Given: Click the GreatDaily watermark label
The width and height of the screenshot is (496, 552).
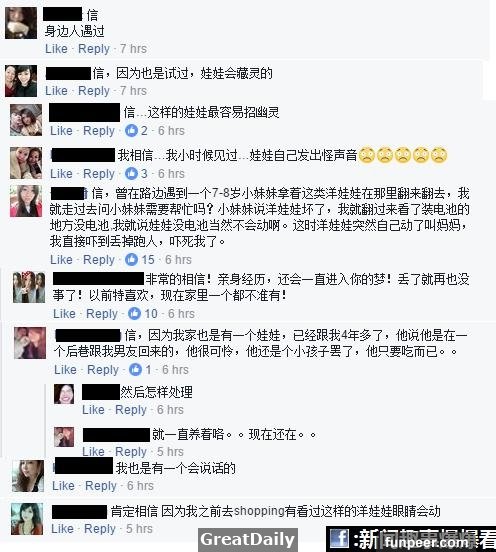Looking at the screenshot, I should click(247, 539).
